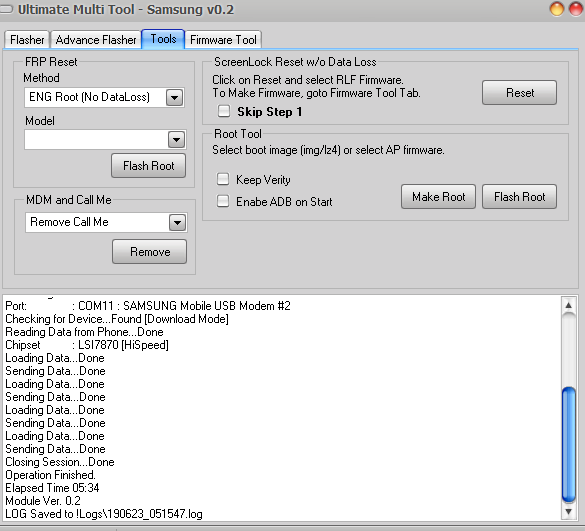
Task: Click the log scrollbar up arrow
Action: pos(569,305)
